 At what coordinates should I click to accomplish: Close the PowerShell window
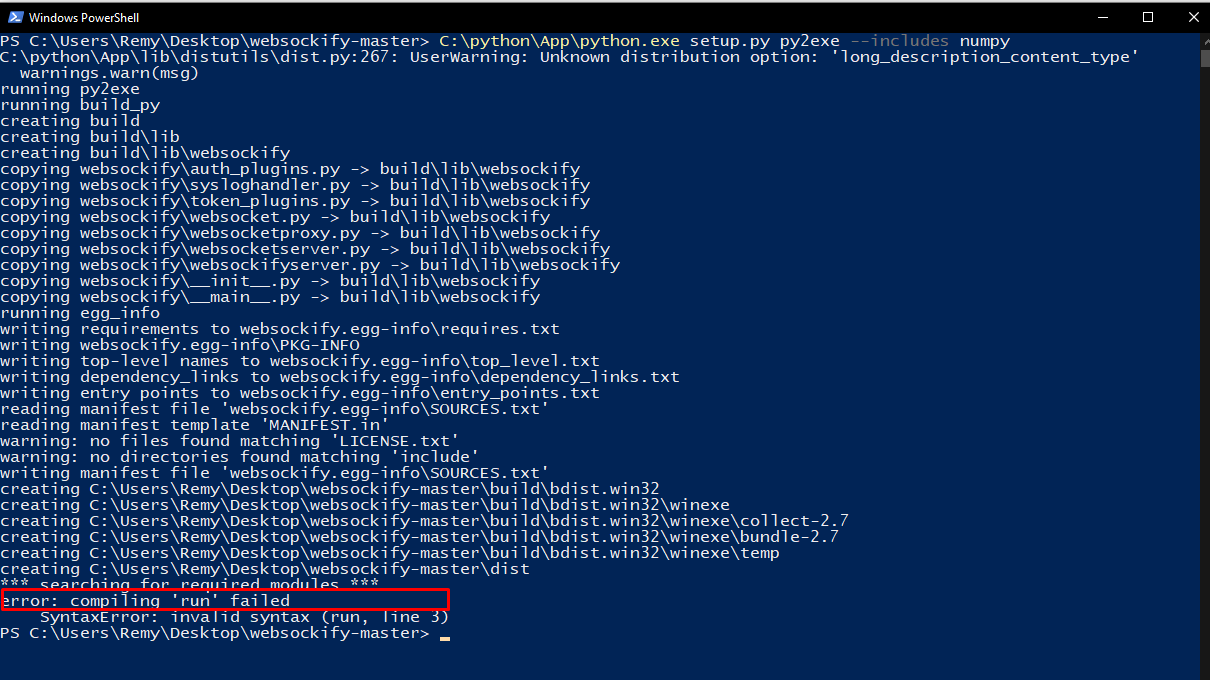tap(1193, 17)
